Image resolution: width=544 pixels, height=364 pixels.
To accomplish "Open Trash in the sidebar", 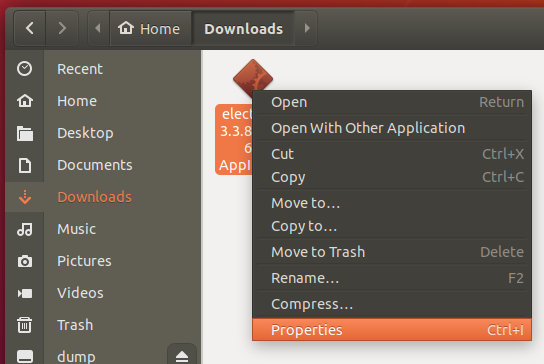I will 75,325.
